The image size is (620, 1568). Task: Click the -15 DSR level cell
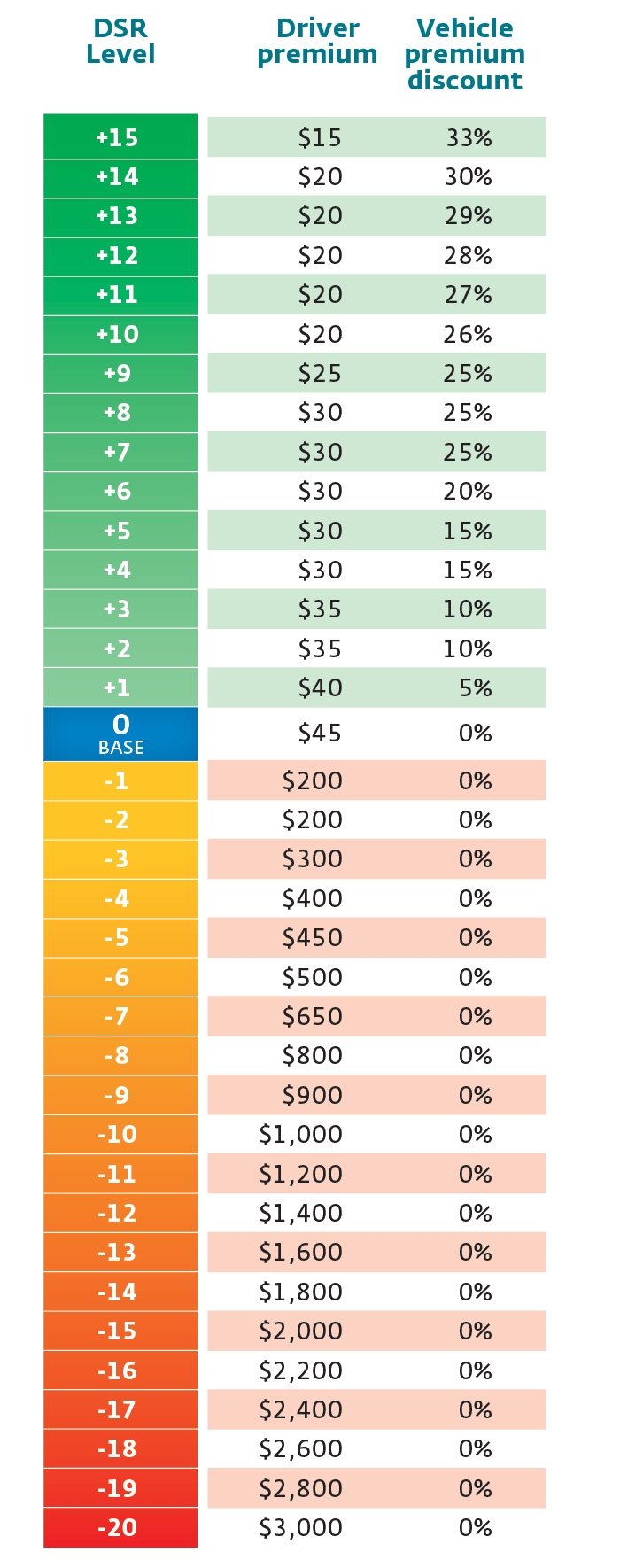tap(120, 1331)
